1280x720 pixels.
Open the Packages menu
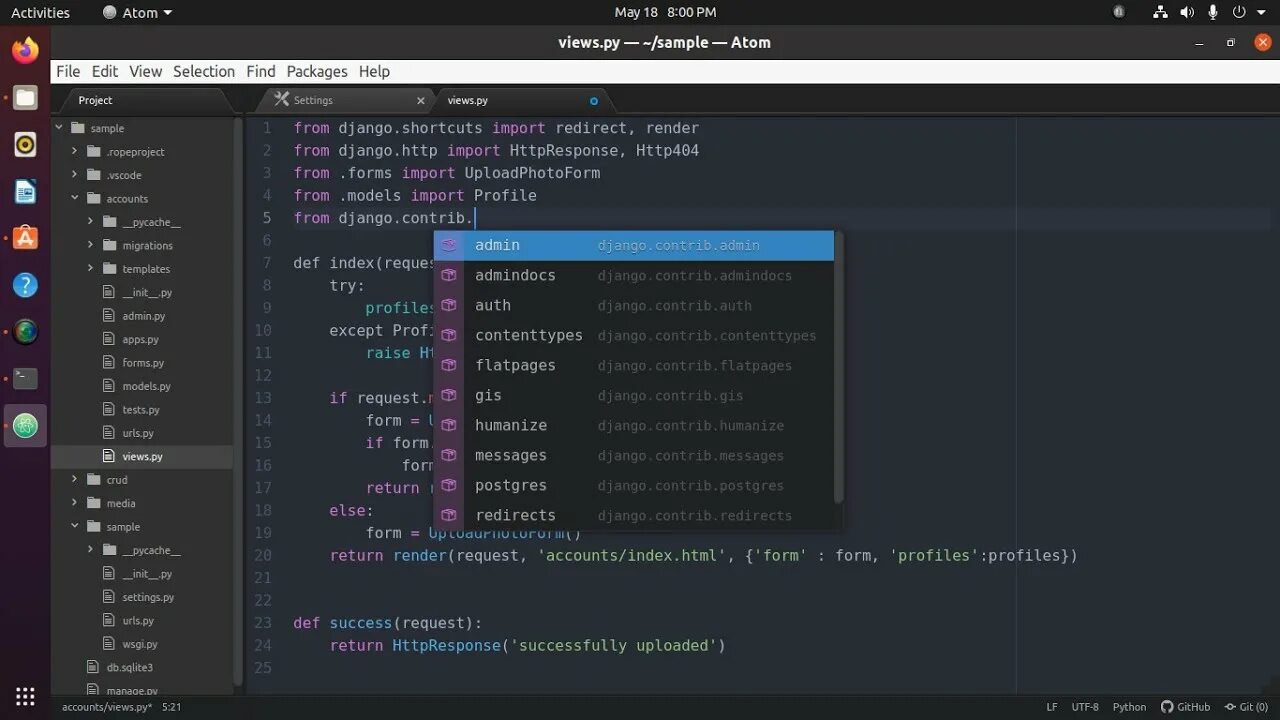(316, 71)
